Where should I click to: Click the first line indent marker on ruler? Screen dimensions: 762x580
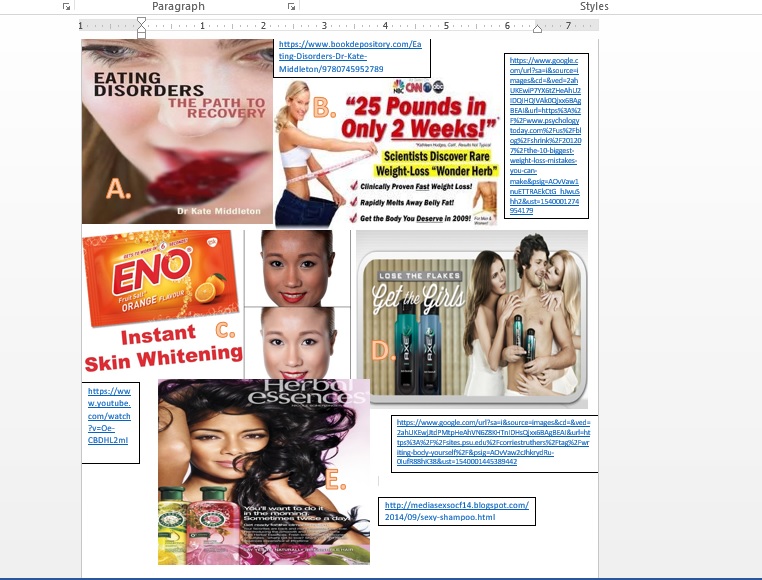pyautogui.click(x=141, y=21)
